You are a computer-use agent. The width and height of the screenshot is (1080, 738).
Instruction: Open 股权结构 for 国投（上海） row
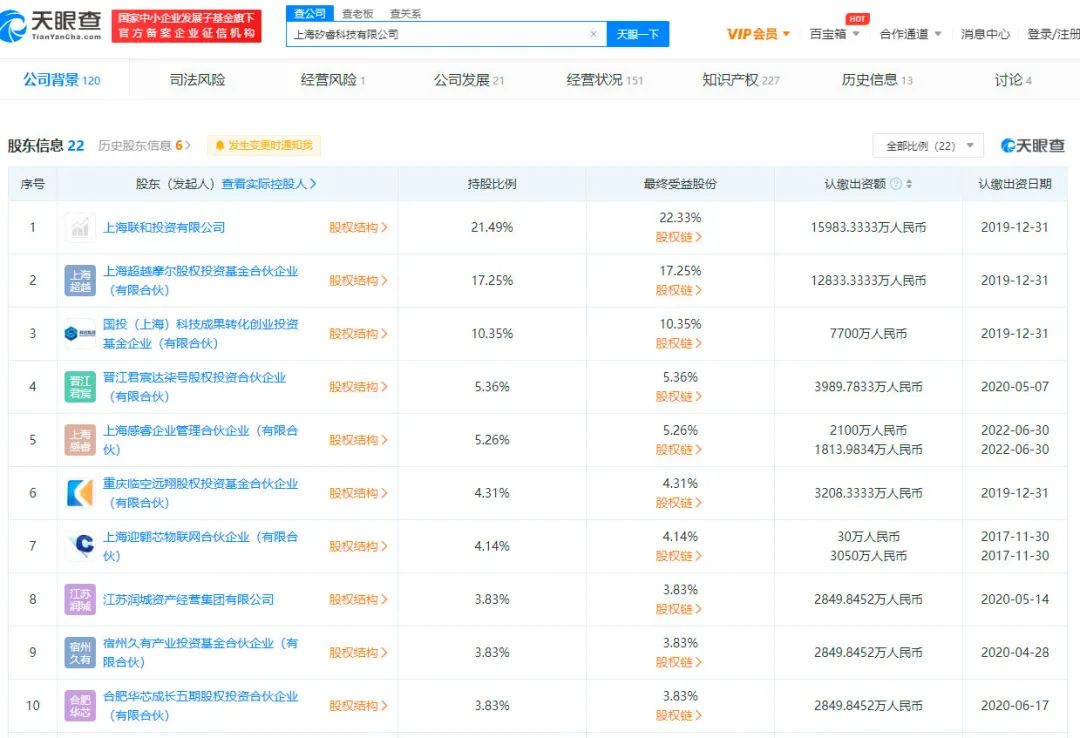pos(357,334)
